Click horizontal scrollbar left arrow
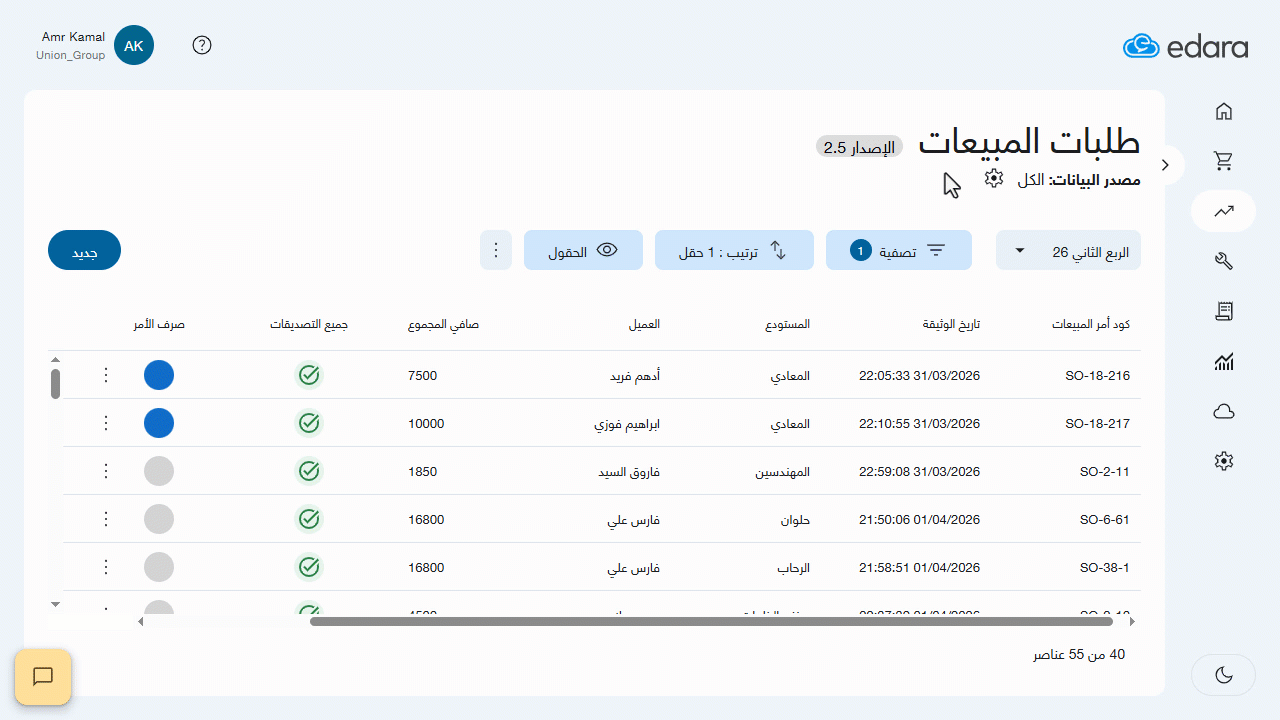 tap(141, 621)
